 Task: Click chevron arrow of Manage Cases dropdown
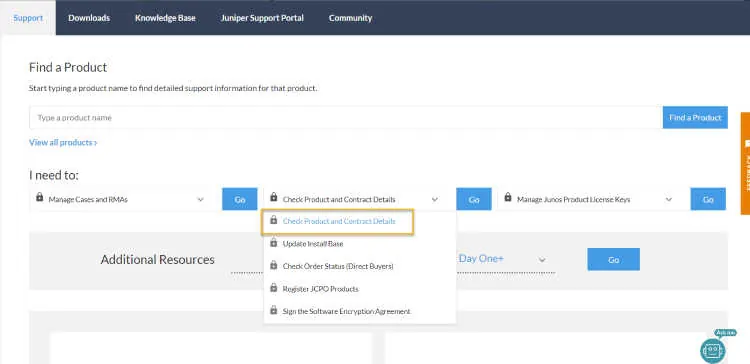(x=200, y=199)
